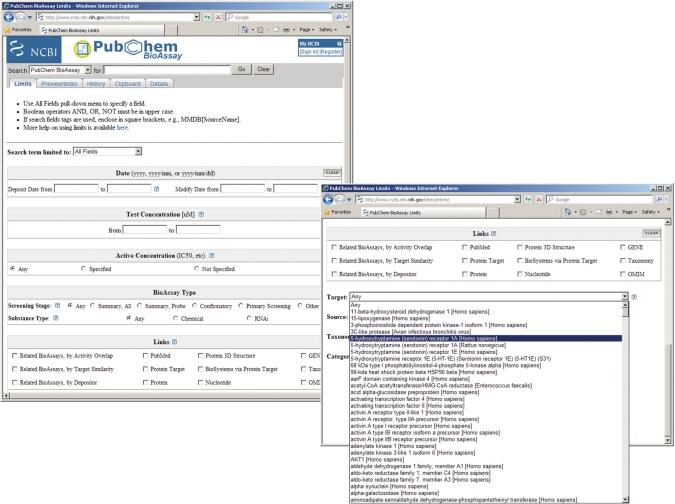Click home icon in left window toolbar
Viewport: 675px width, 504px height.
(245, 30)
